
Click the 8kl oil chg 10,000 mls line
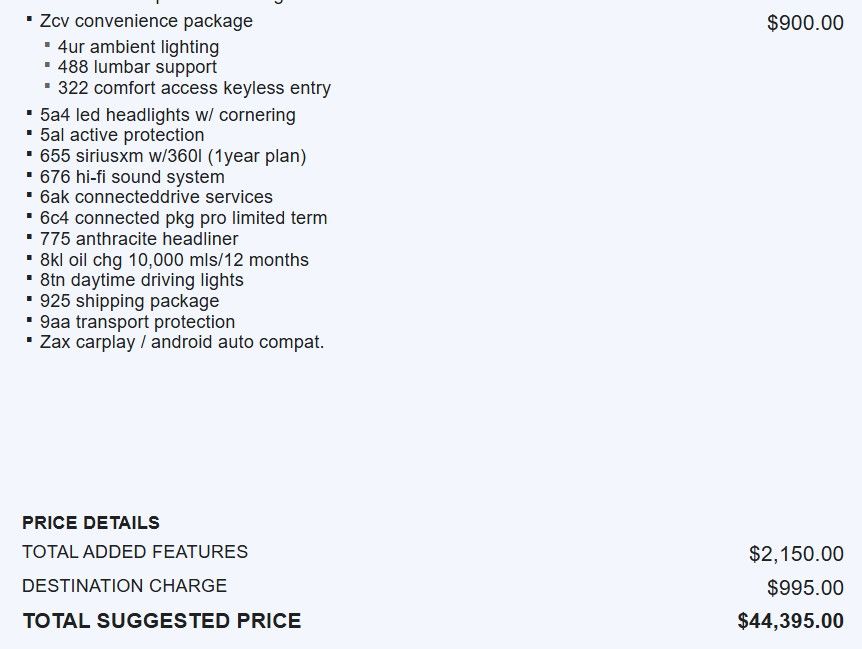174,260
